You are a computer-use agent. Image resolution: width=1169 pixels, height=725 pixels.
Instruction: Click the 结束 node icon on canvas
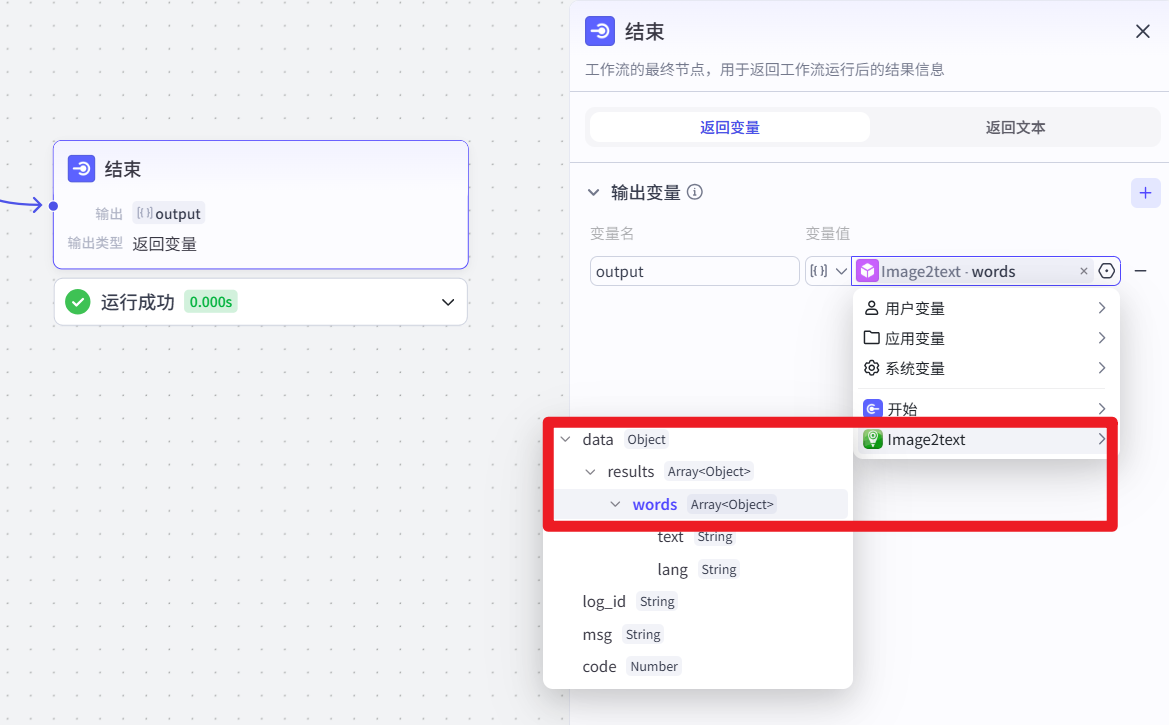(x=81, y=169)
